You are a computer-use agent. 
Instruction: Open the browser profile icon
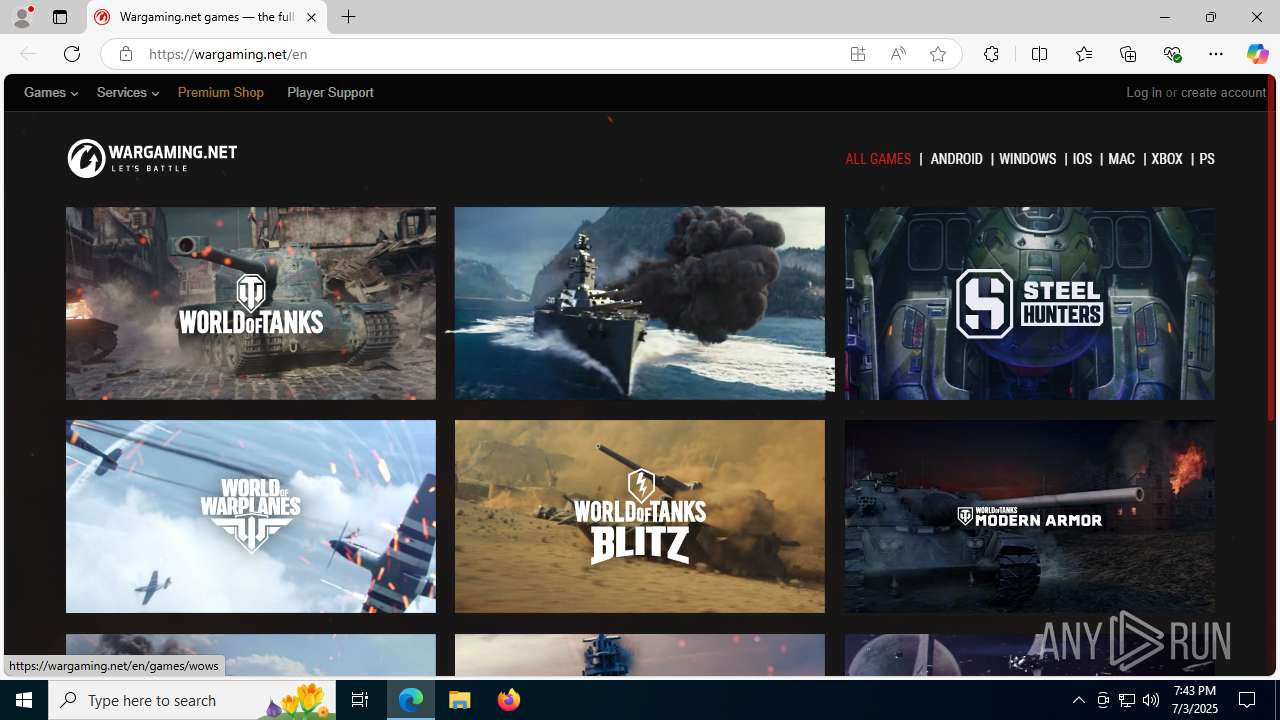click(21, 17)
